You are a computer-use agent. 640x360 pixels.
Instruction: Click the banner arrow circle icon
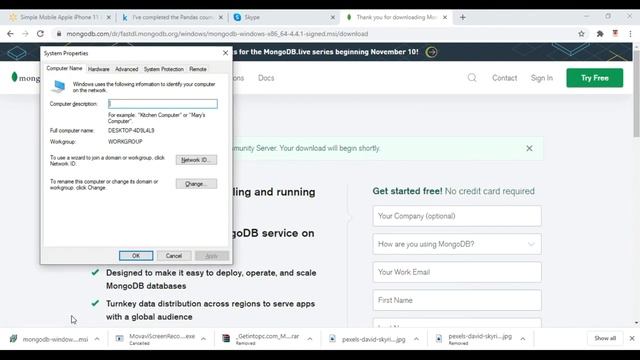pos(431,52)
